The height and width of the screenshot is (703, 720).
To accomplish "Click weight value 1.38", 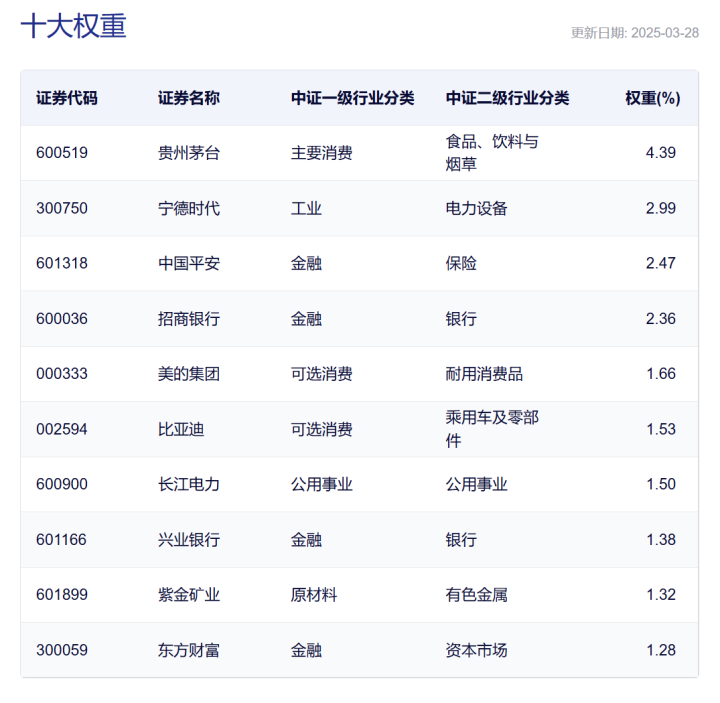I will [661, 540].
